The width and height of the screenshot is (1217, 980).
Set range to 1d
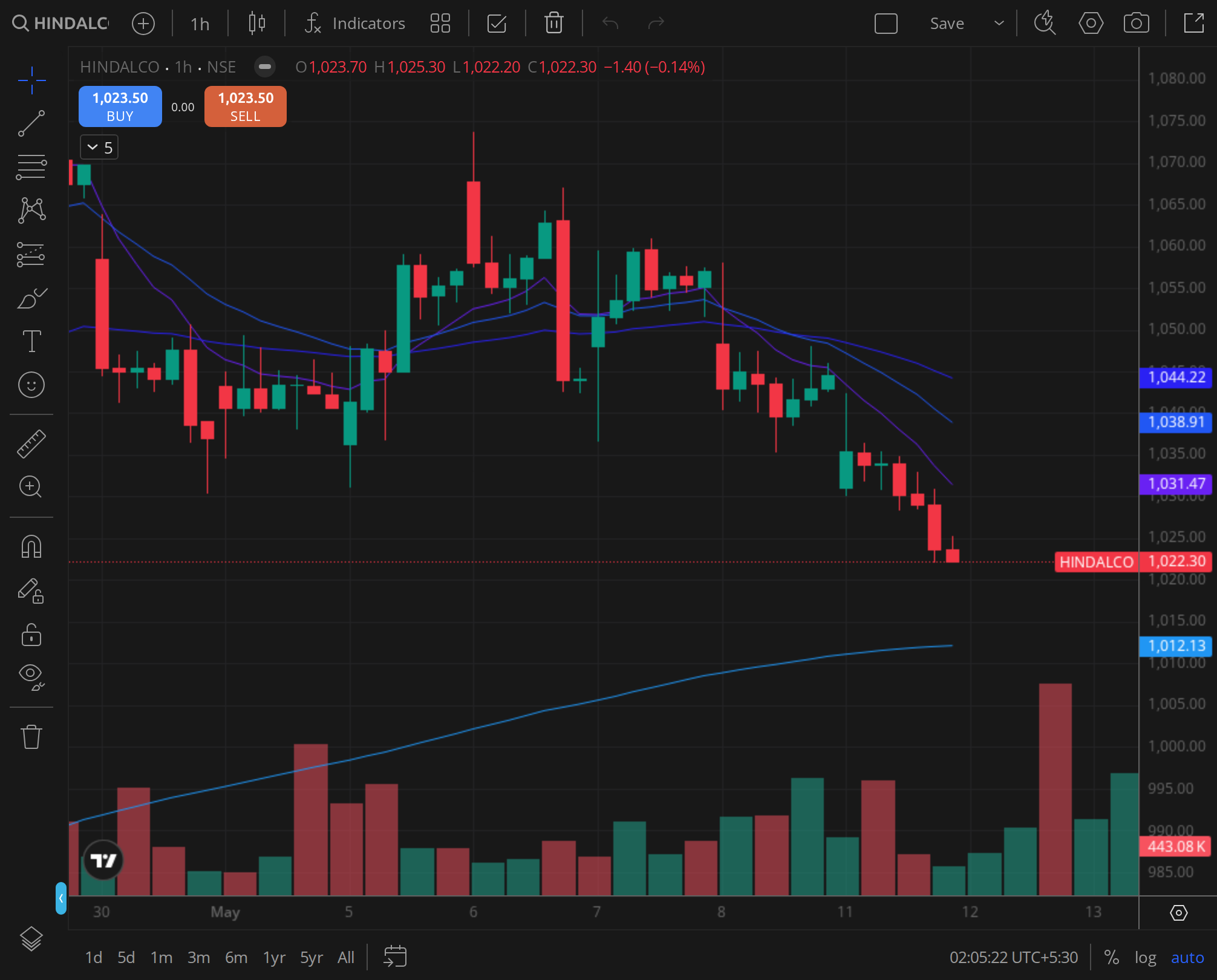click(93, 957)
